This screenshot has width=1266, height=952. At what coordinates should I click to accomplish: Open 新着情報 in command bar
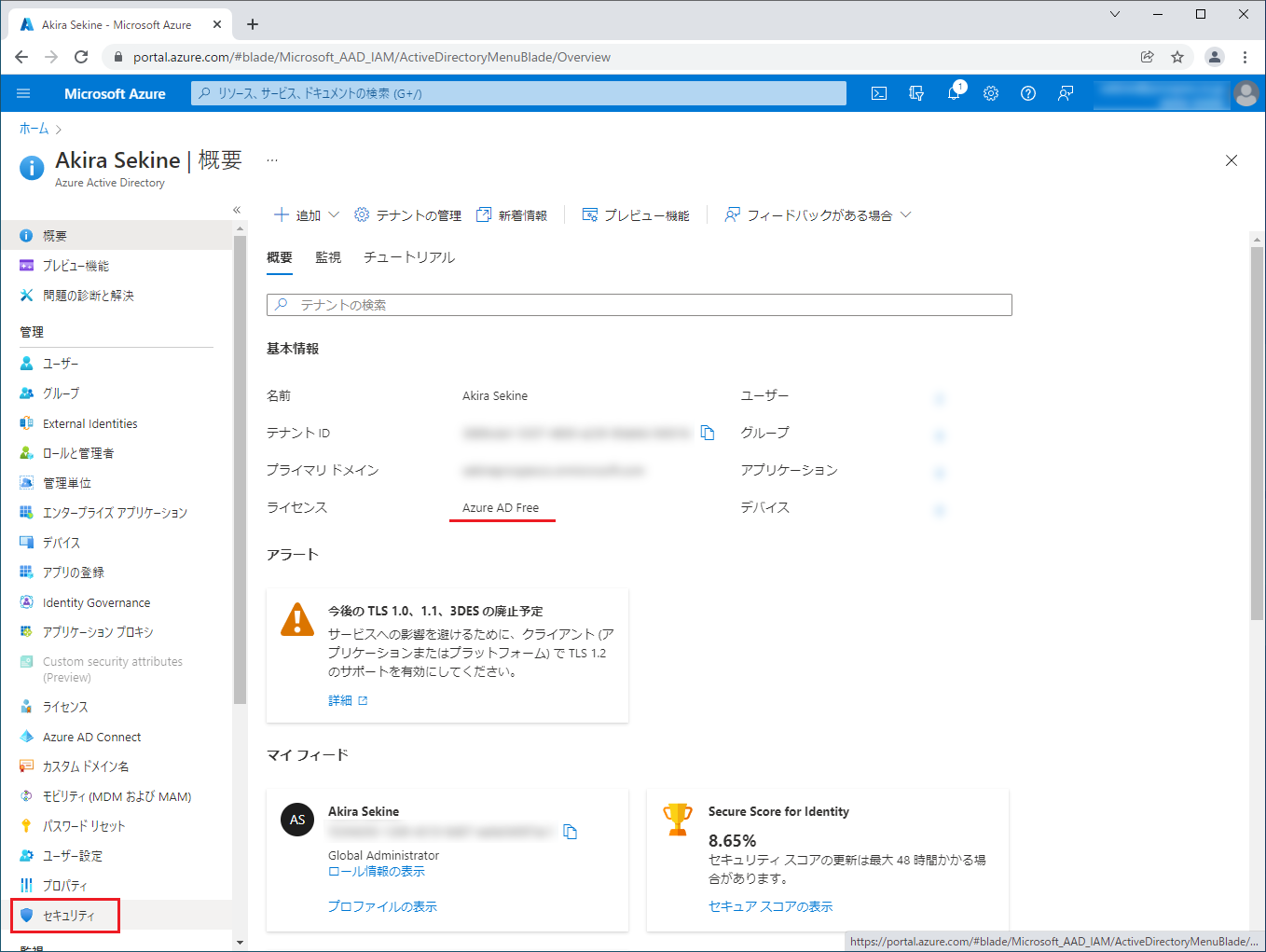coord(512,215)
